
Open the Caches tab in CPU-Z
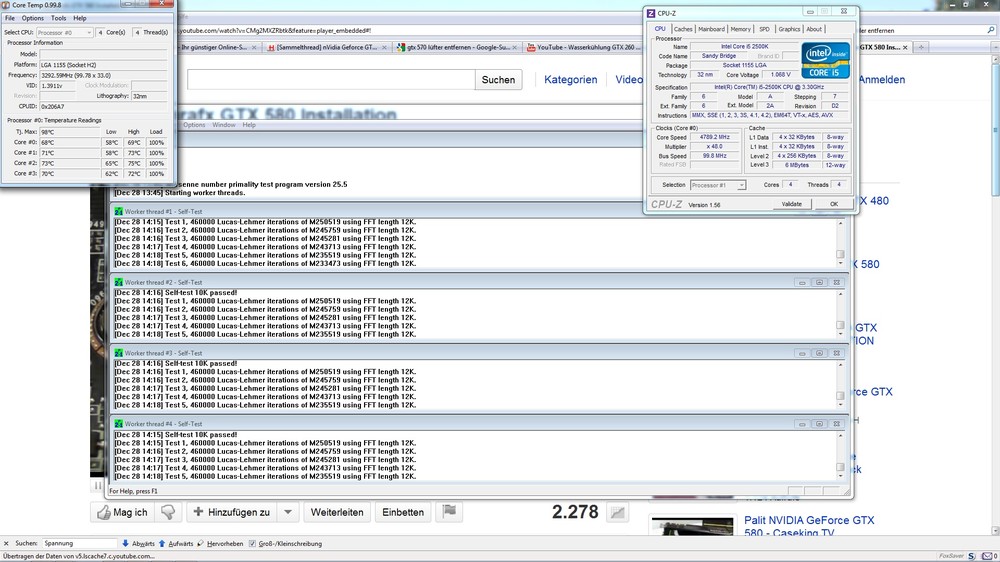coord(682,29)
